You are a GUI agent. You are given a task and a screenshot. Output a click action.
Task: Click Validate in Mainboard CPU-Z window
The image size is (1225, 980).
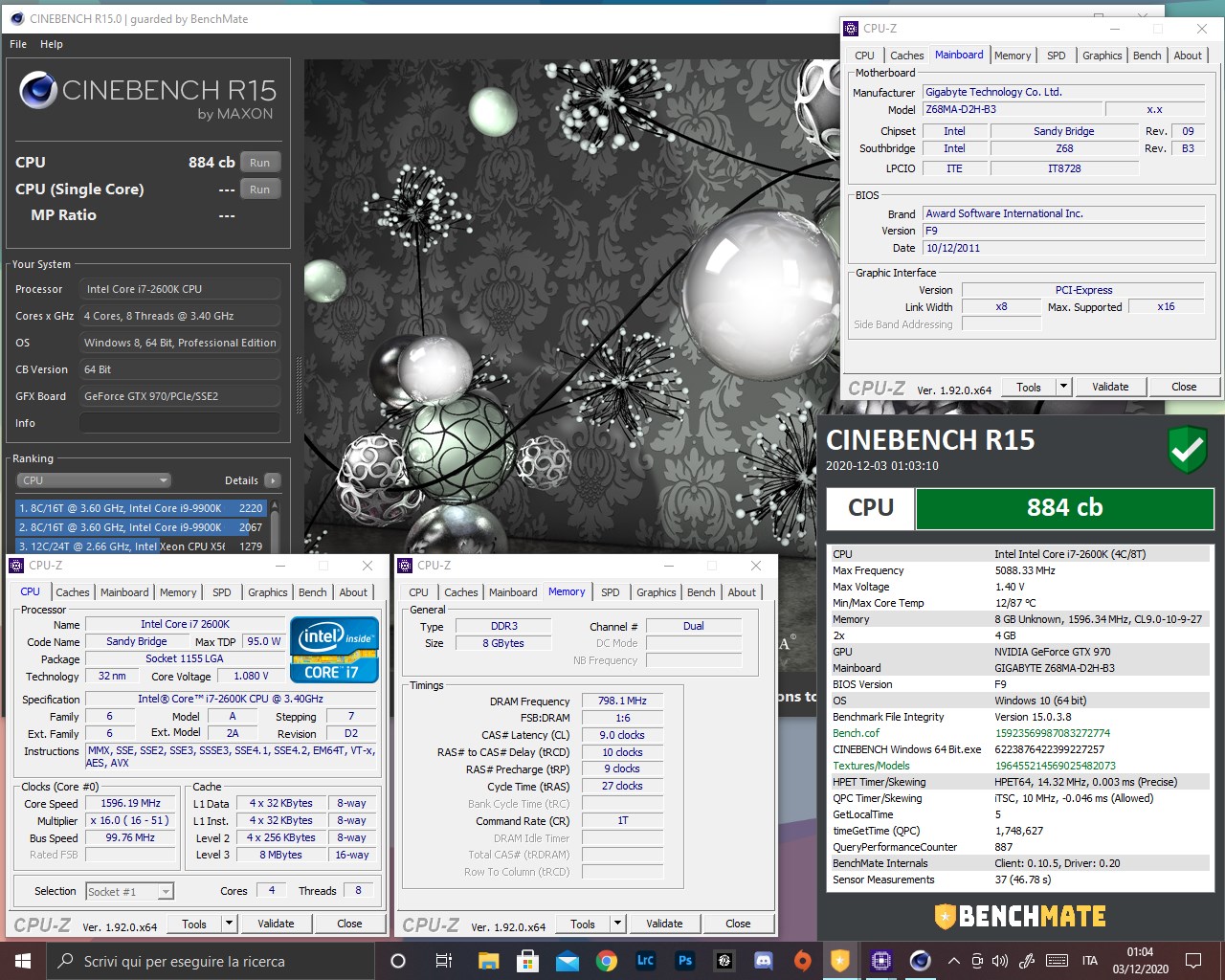(x=1110, y=387)
